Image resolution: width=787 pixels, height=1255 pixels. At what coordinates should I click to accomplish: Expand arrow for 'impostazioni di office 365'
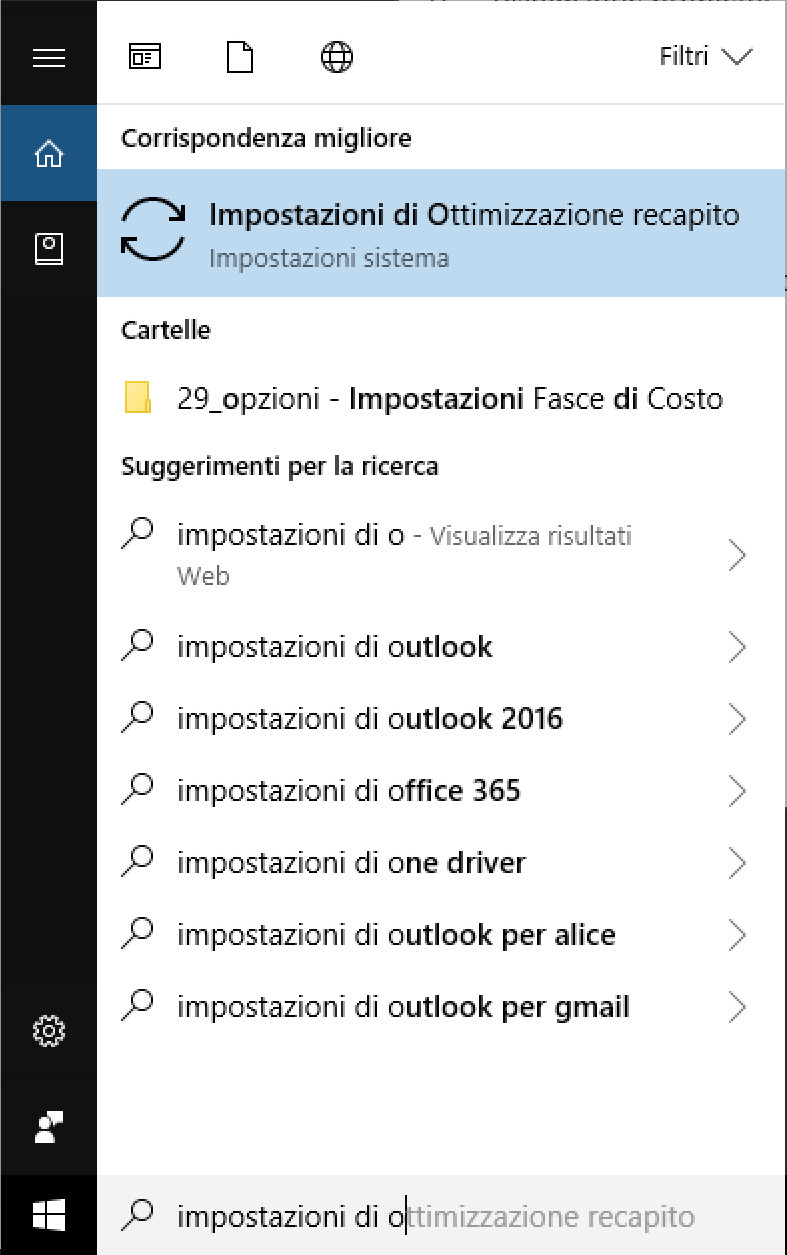[x=738, y=791]
